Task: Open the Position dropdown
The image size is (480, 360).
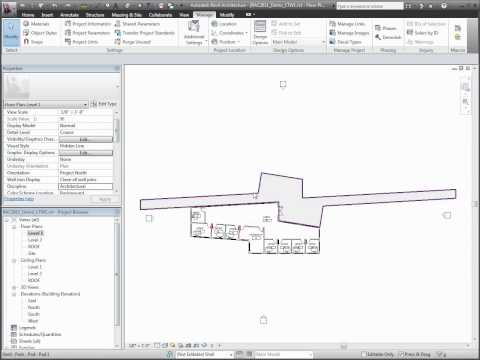Action: [x=226, y=42]
